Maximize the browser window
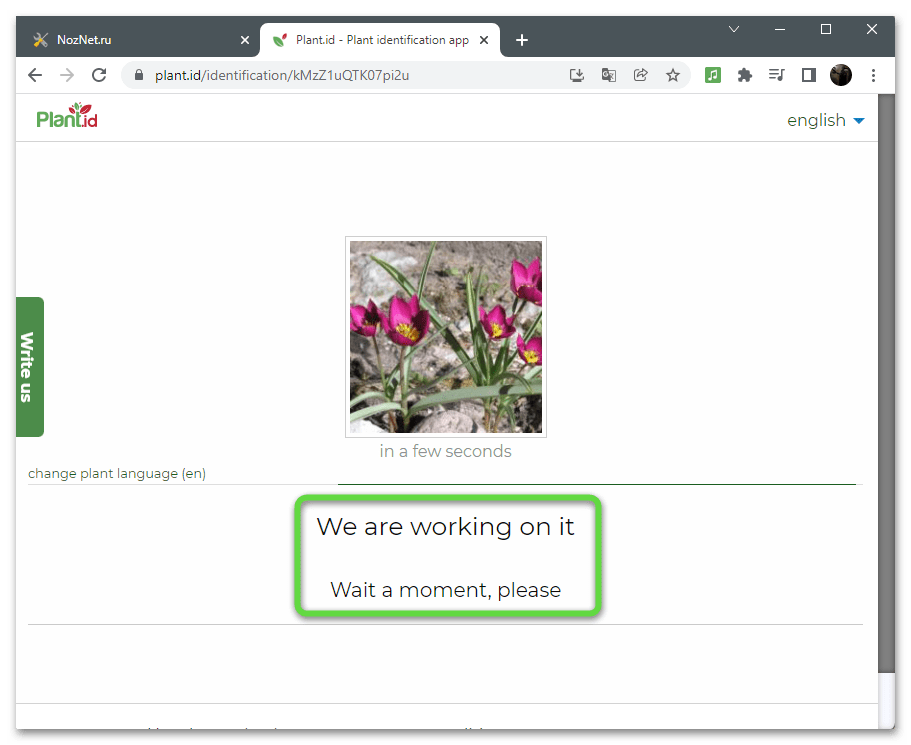911x745 pixels. click(826, 29)
